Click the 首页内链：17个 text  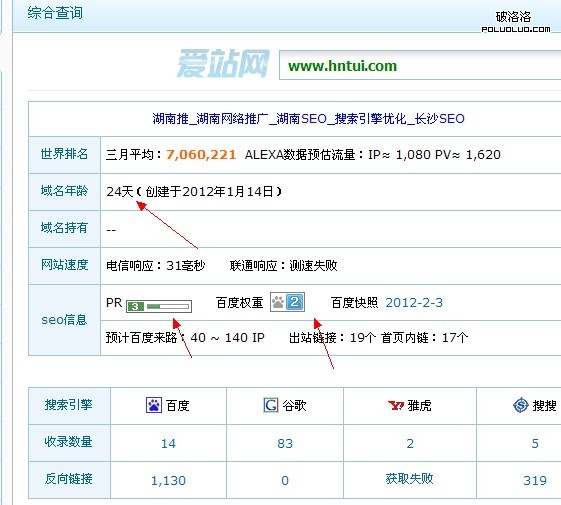click(x=425, y=338)
